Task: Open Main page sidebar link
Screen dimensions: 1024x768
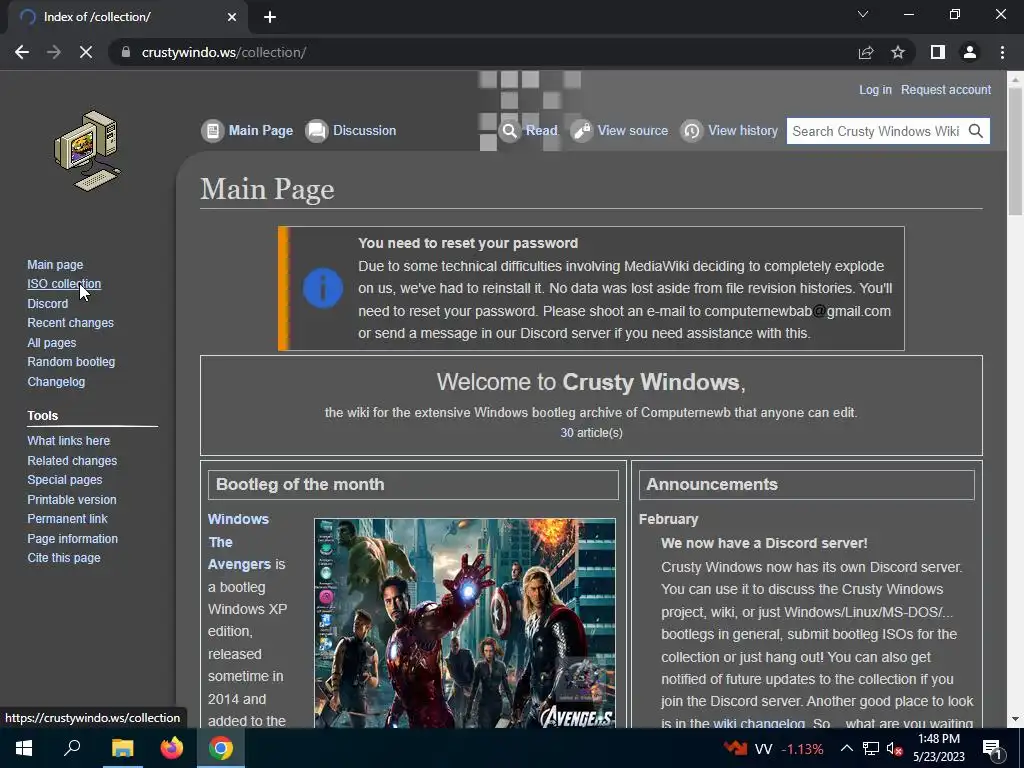Action: click(55, 264)
